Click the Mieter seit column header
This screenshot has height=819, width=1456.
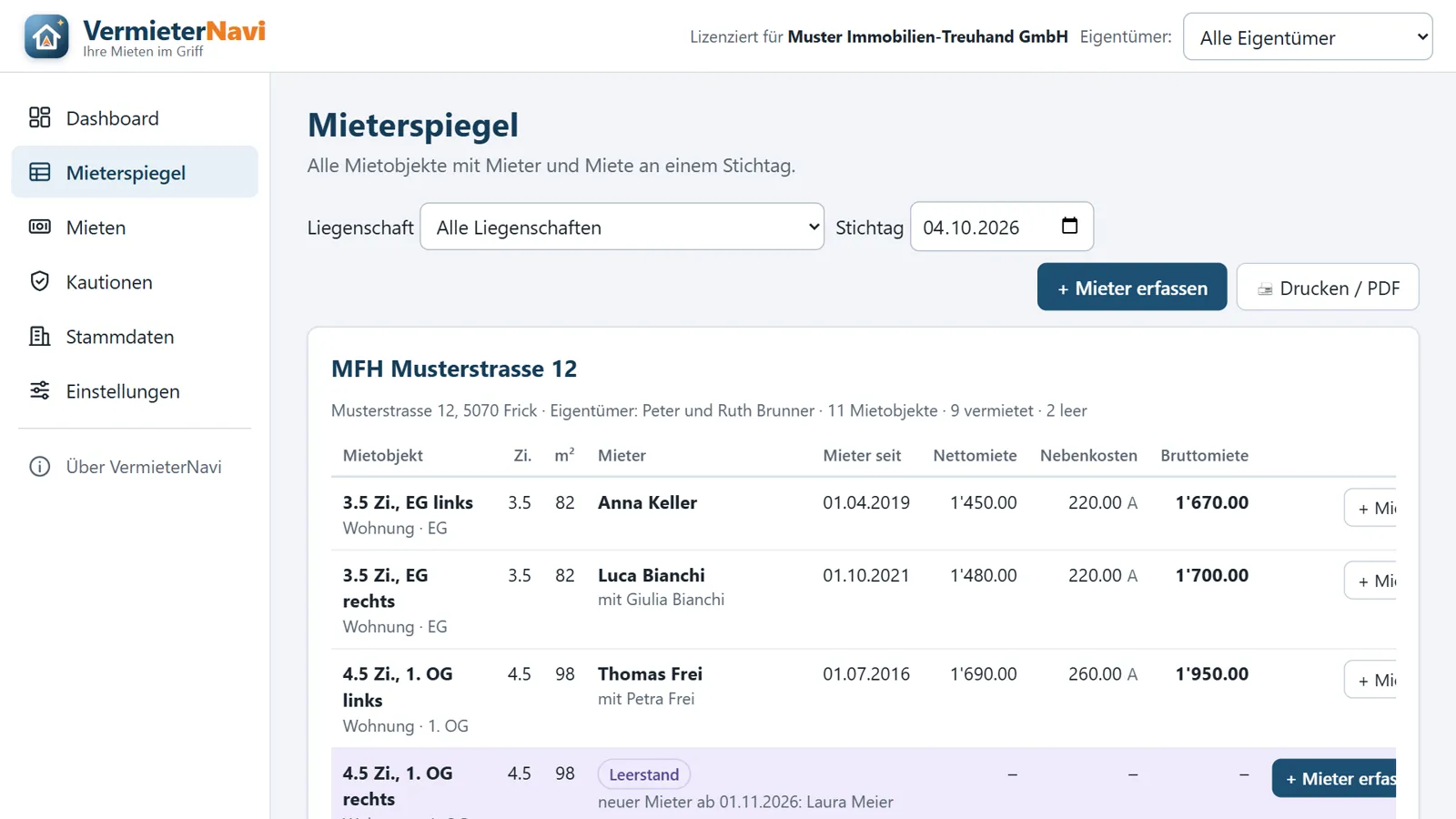pos(862,455)
